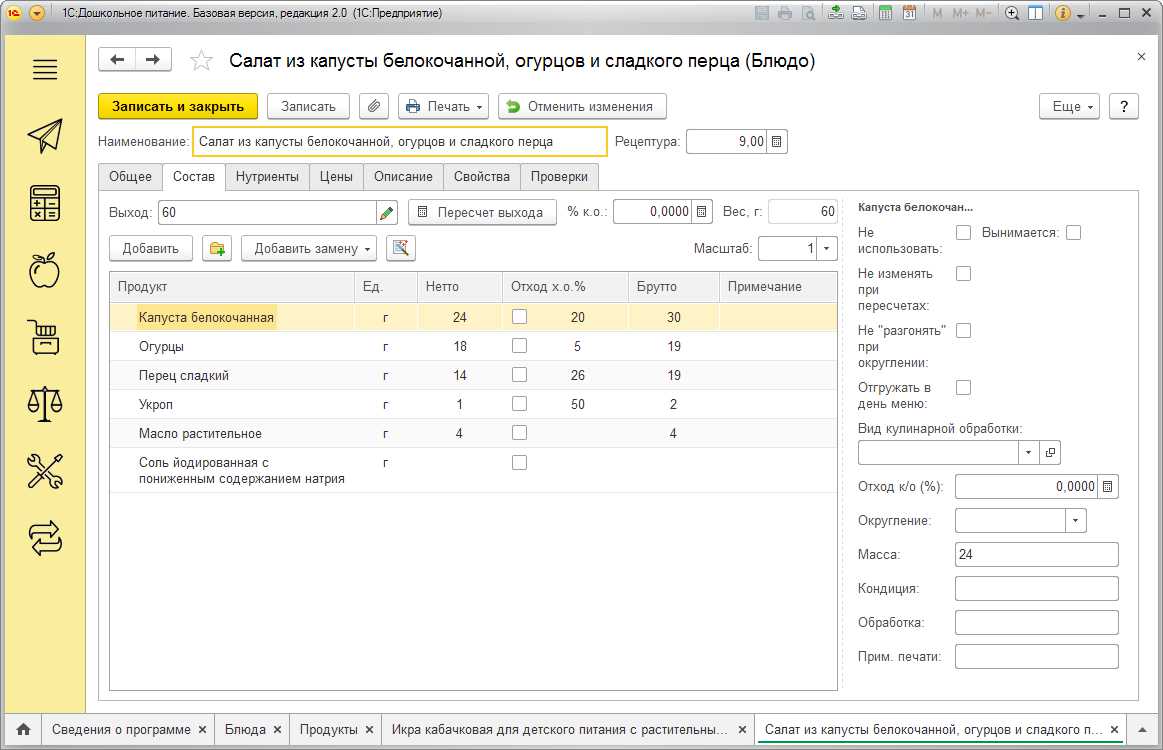Select the Соль йодированная product row
The image size is (1163, 750).
point(473,470)
